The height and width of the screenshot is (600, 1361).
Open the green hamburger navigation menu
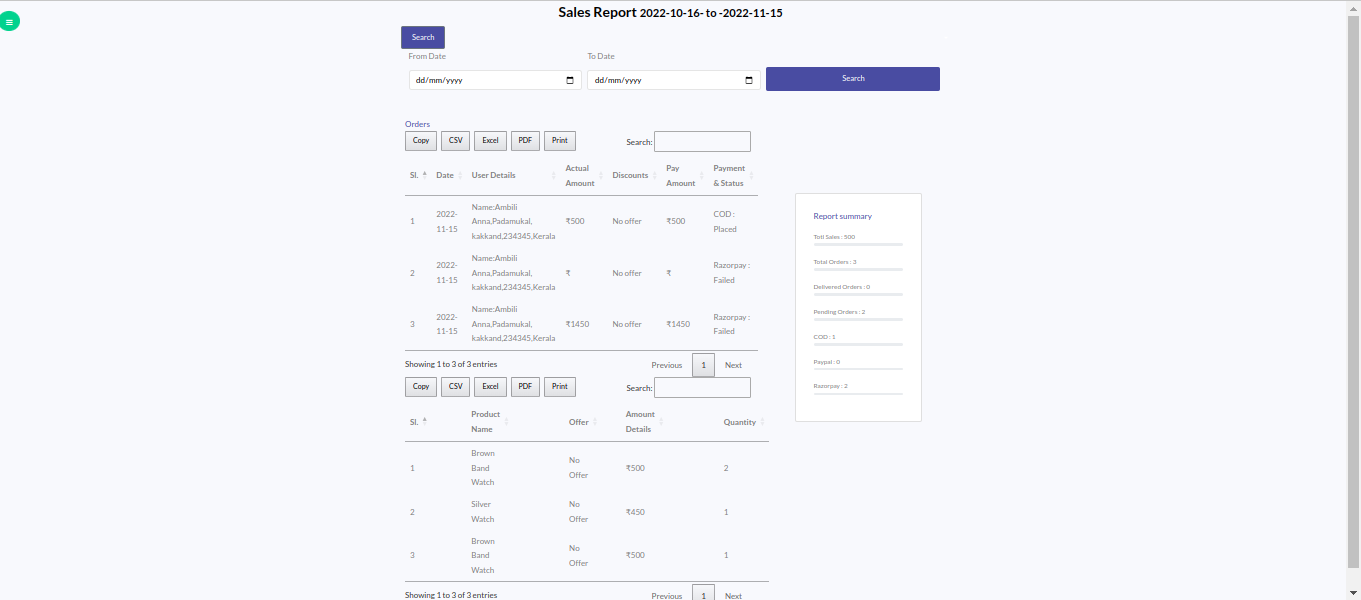10,20
